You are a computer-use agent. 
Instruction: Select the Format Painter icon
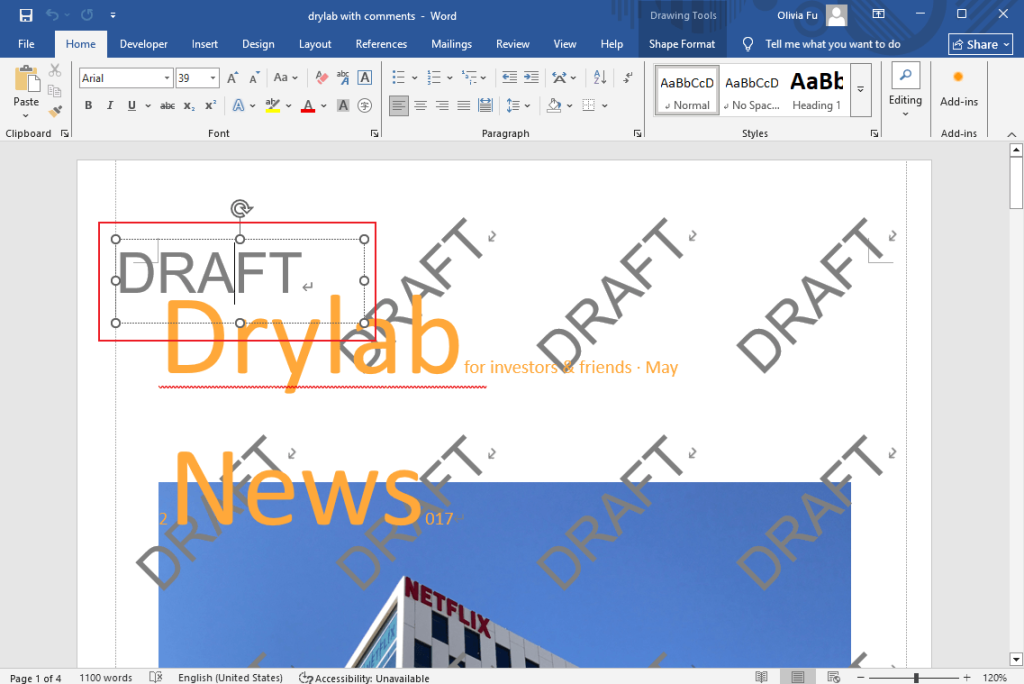55,110
